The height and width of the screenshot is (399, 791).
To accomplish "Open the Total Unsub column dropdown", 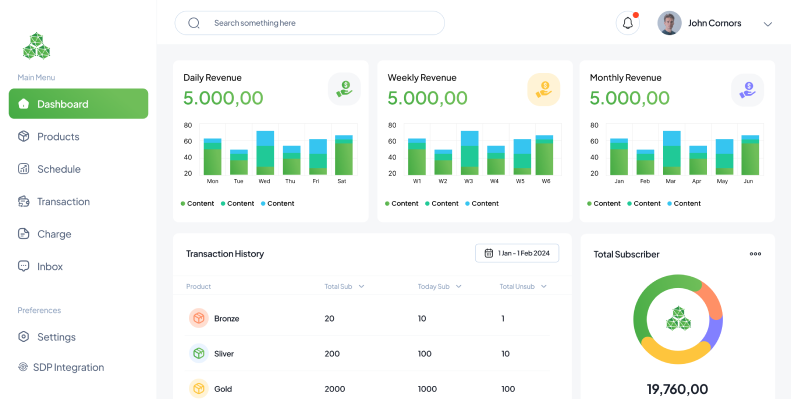I will point(544,287).
